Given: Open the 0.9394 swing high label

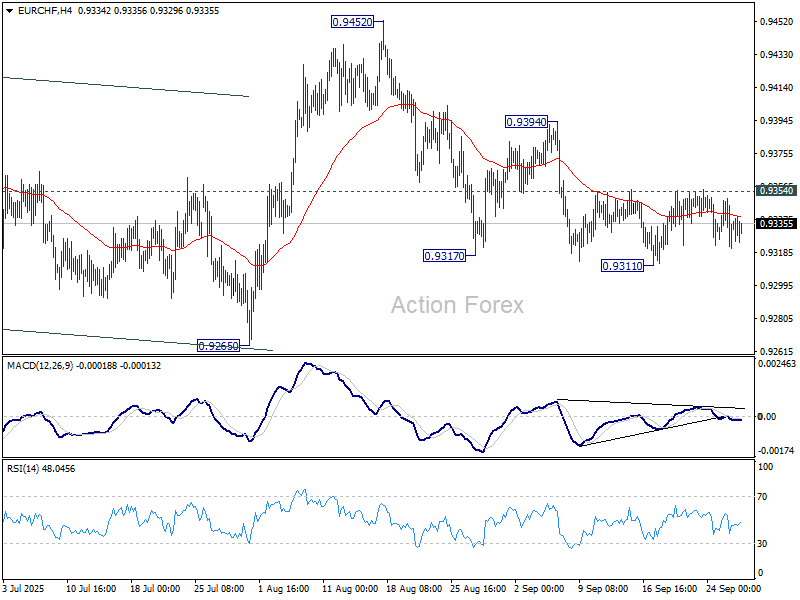Looking at the screenshot, I should point(528,122).
